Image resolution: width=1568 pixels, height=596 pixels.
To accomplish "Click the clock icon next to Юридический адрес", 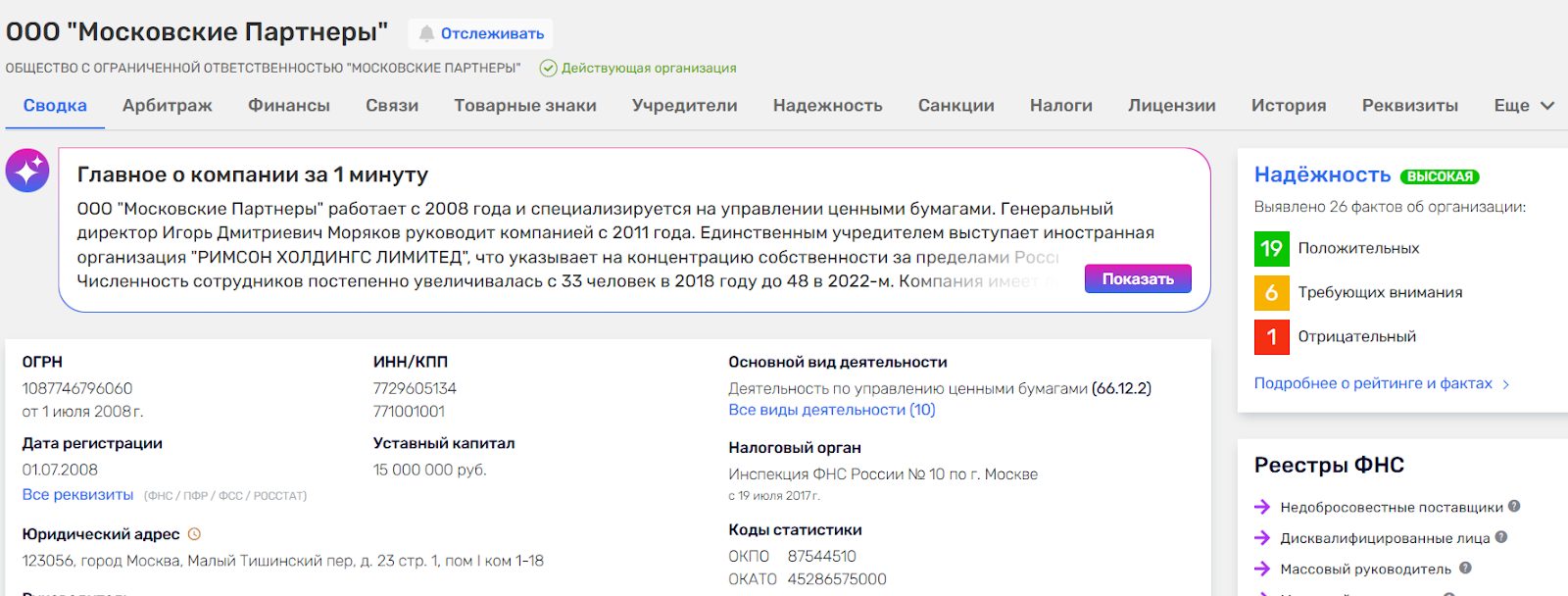I will [194, 534].
